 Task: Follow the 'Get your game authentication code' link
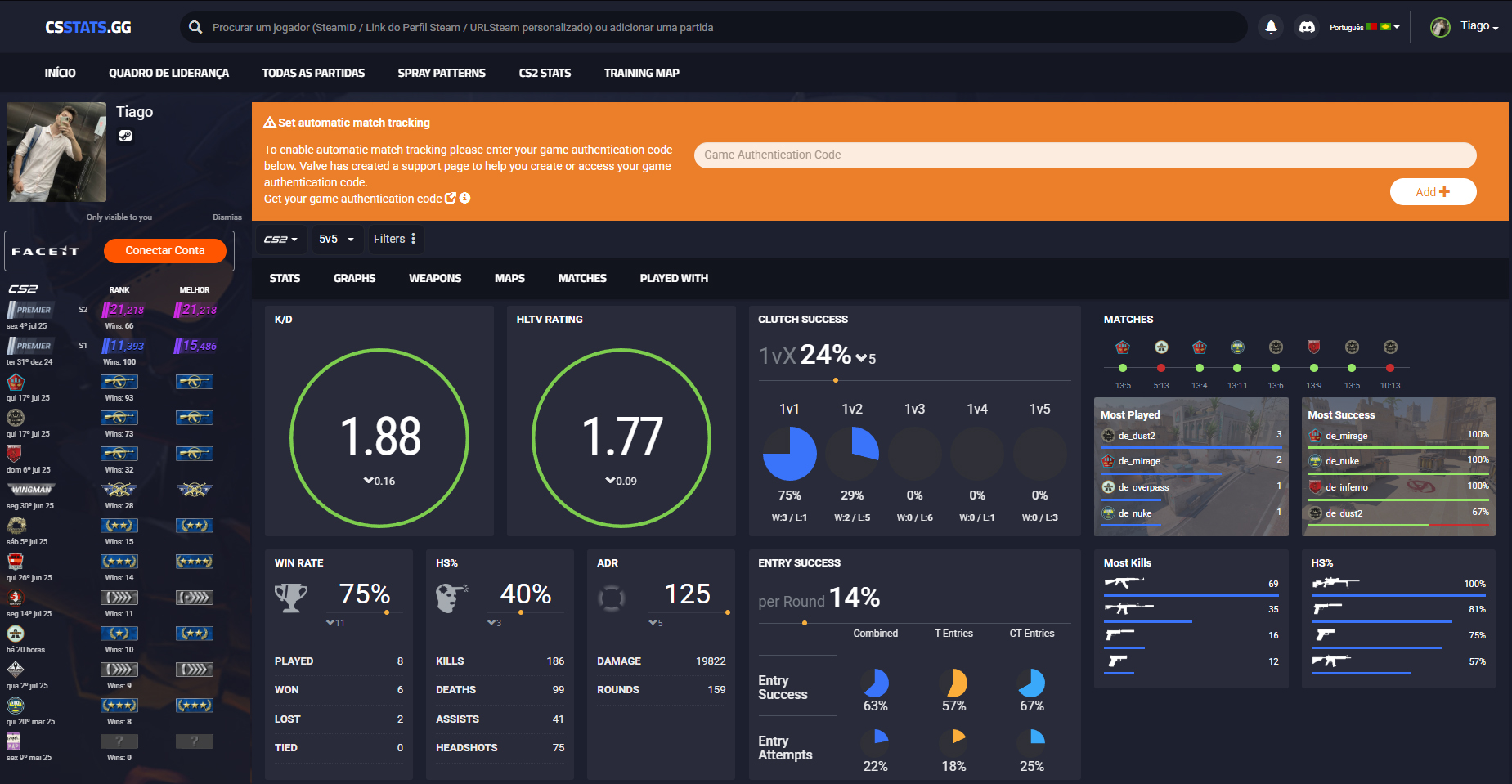point(353,199)
